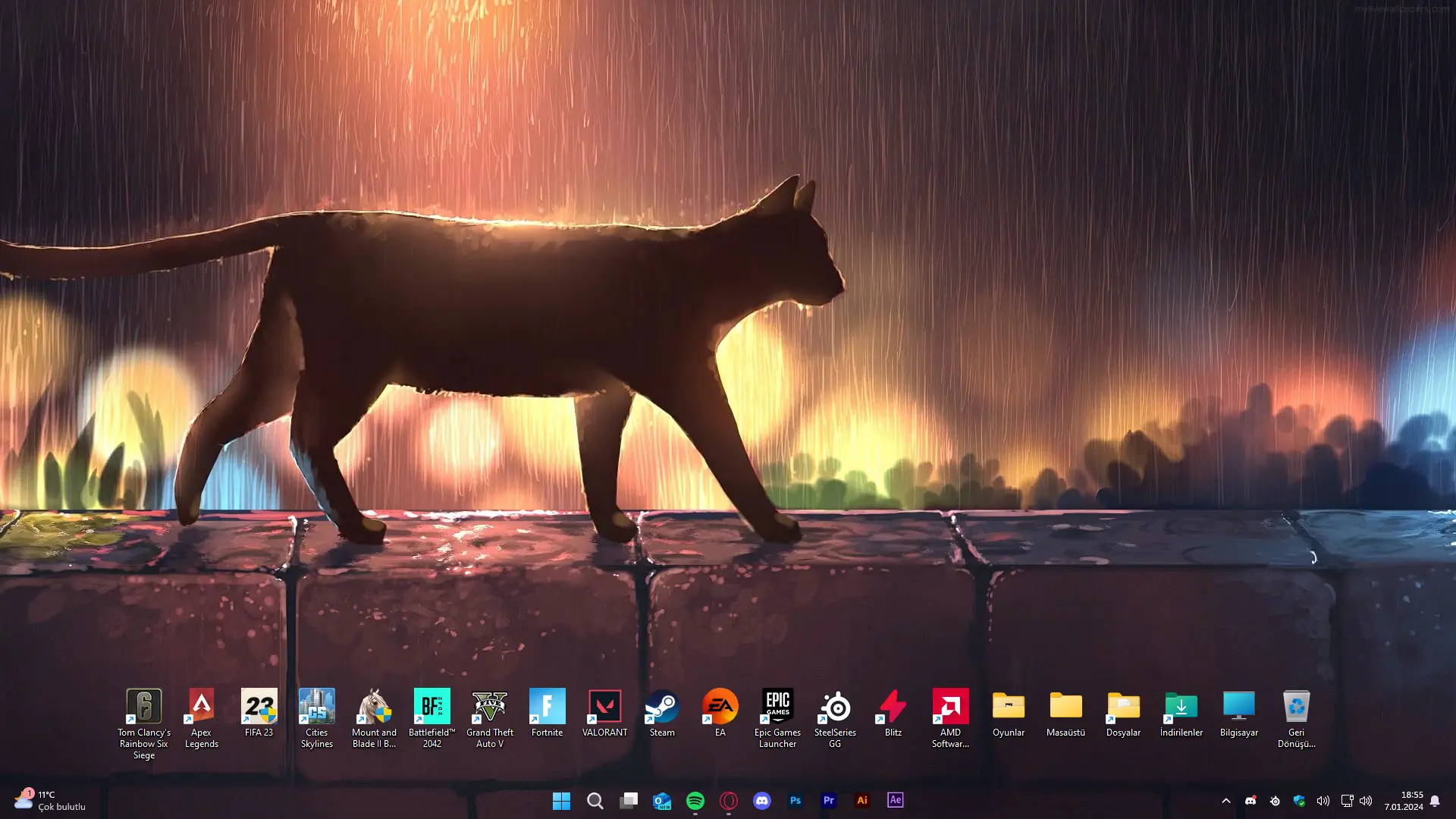Select the Bilgisayar computer icon
1456x819 pixels.
pyautogui.click(x=1239, y=712)
